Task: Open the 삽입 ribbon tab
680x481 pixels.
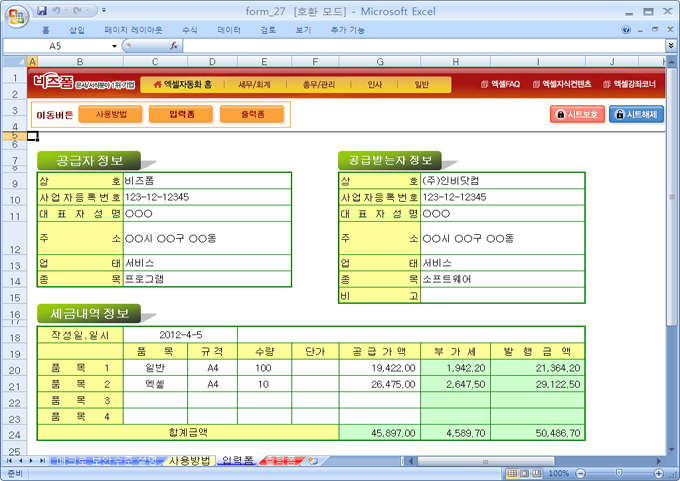Action: (77, 30)
